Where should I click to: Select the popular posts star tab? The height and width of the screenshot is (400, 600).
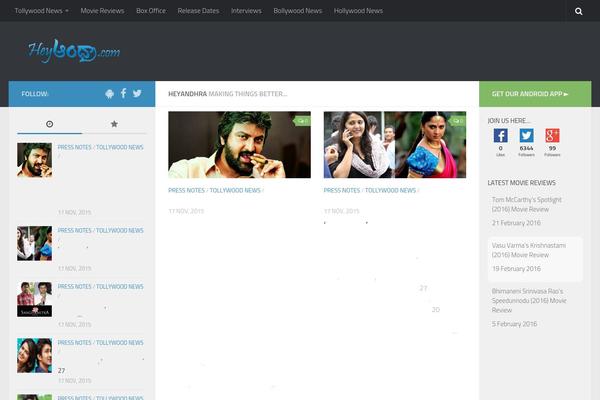(114, 124)
